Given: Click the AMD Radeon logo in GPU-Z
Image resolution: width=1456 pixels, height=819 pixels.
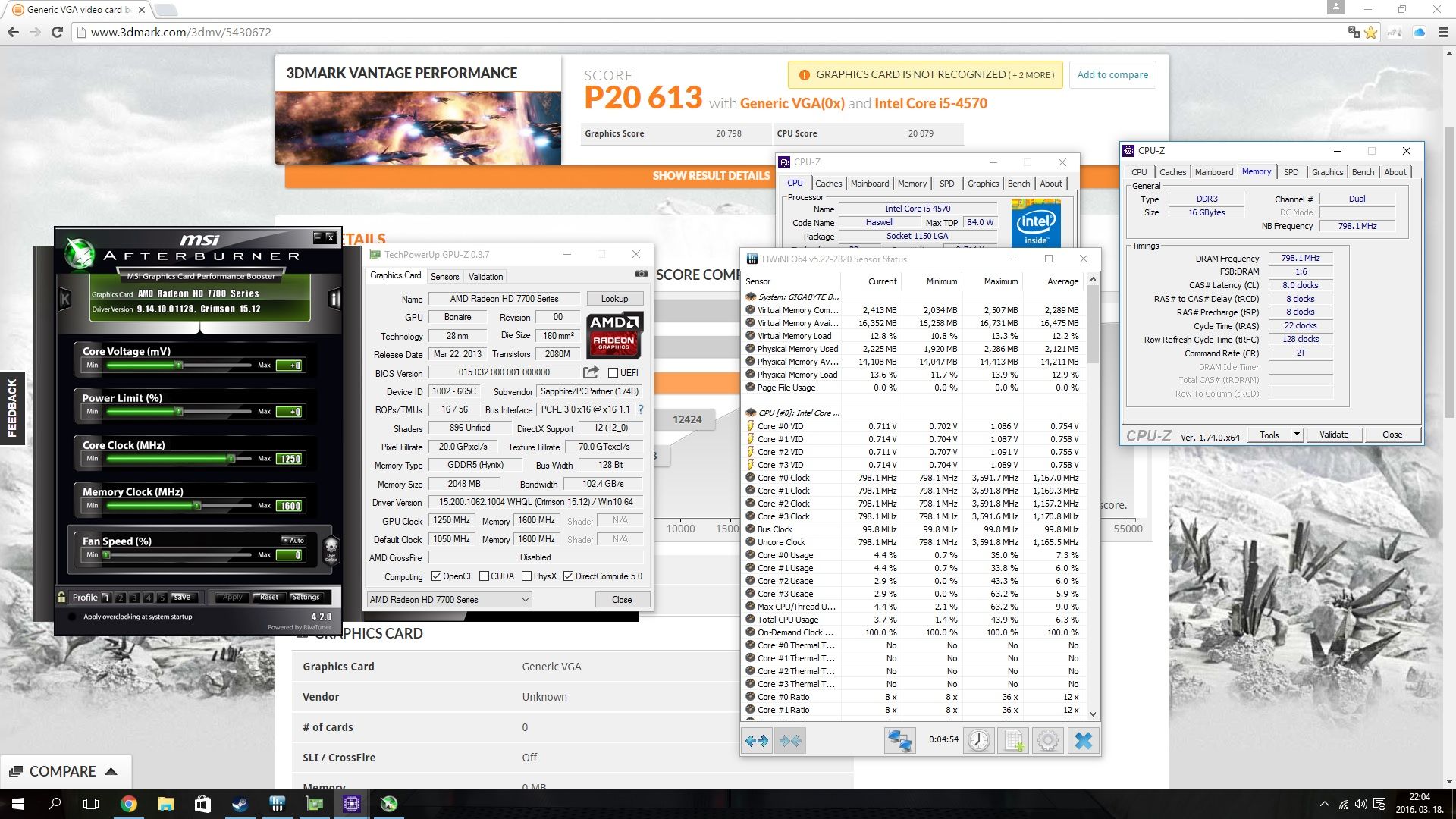Looking at the screenshot, I should click(615, 334).
